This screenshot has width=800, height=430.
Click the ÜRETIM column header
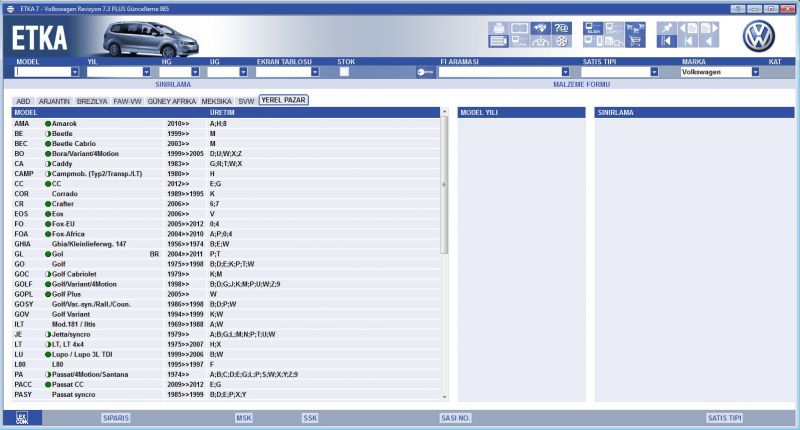pyautogui.click(x=222, y=112)
